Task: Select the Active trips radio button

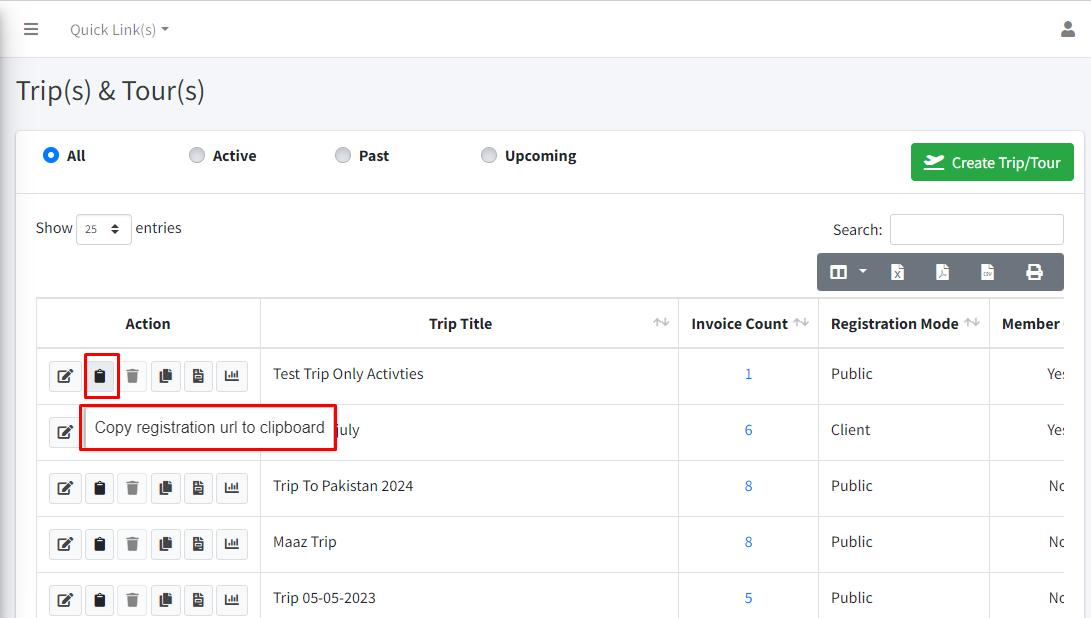Action: click(197, 155)
